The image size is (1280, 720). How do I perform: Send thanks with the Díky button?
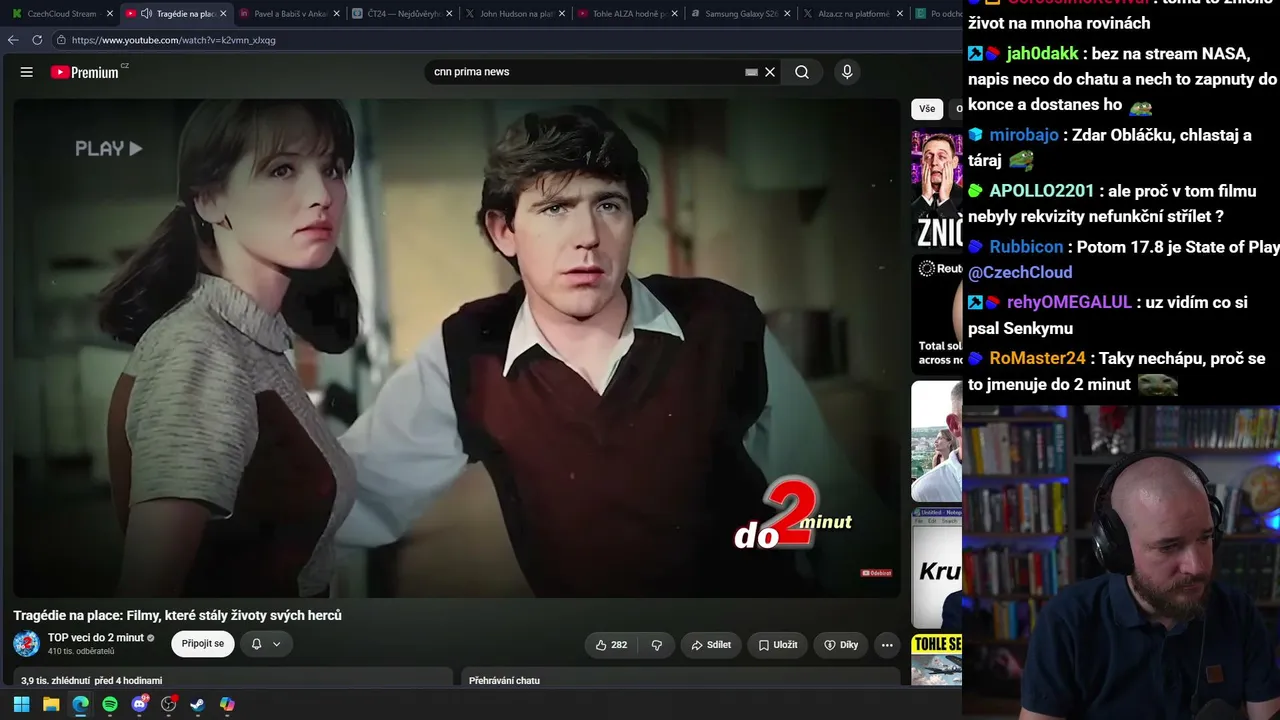(x=841, y=645)
